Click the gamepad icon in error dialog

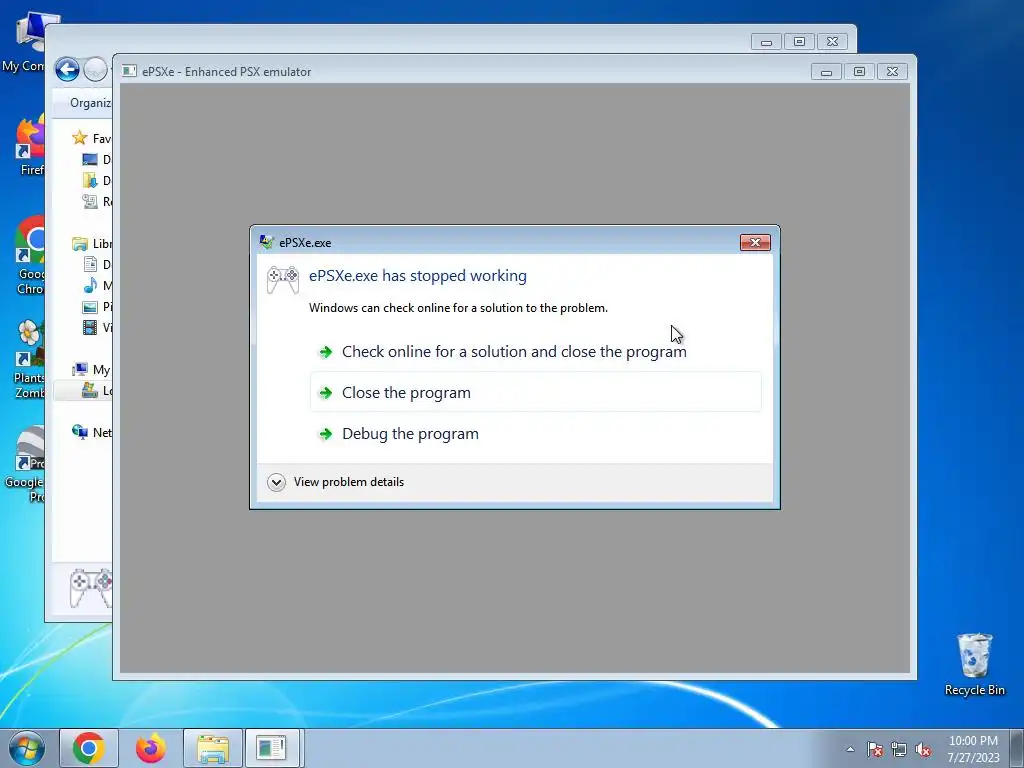283,280
